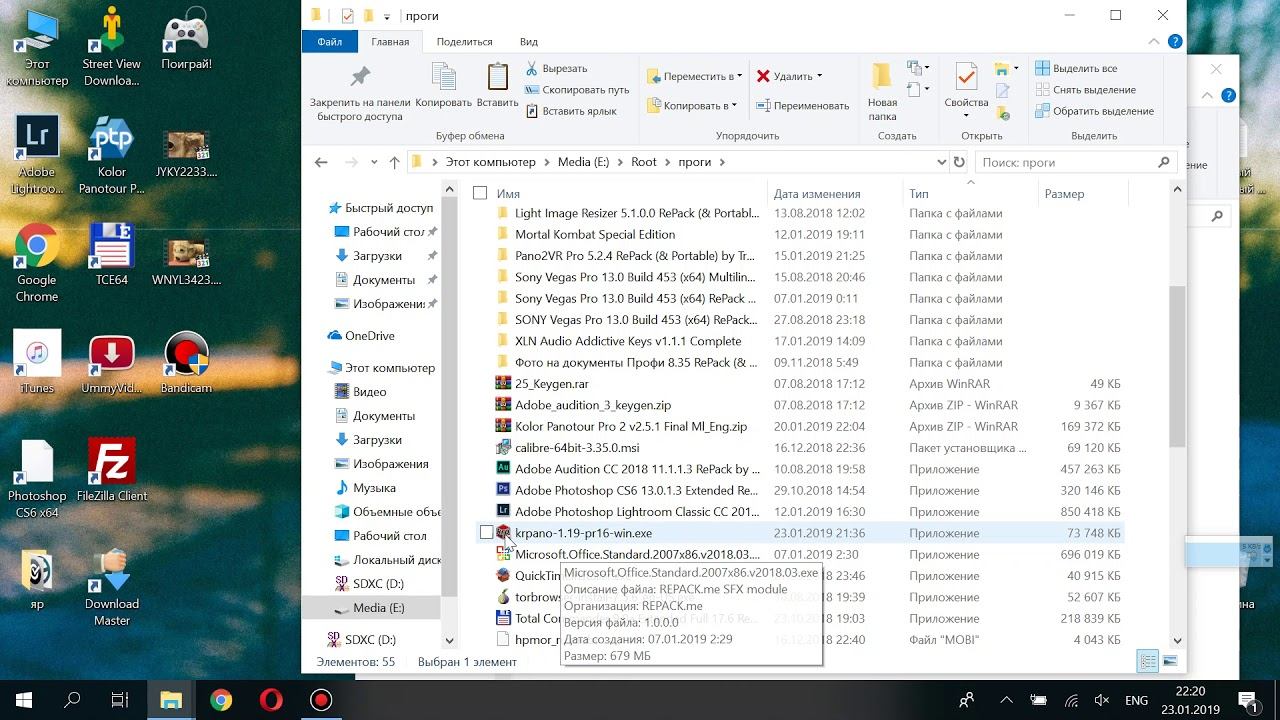Go up one folder level arrow
The width and height of the screenshot is (1280, 720).
[x=394, y=162]
